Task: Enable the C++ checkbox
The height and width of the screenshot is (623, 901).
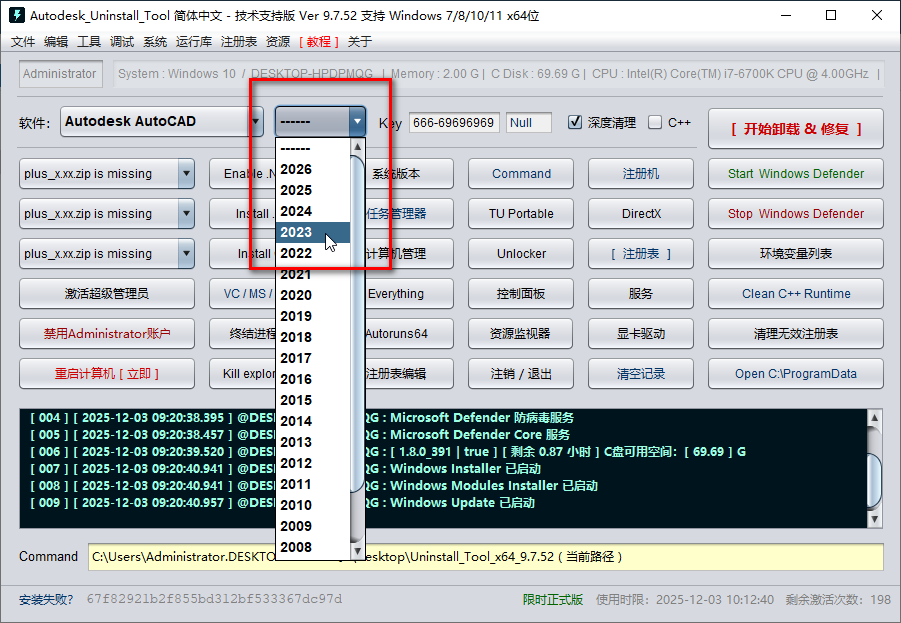Action: click(x=654, y=122)
